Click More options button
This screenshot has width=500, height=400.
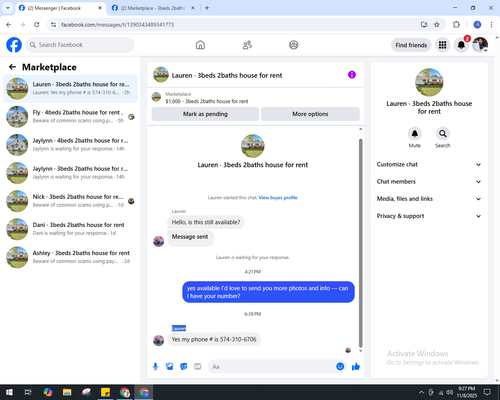310,114
